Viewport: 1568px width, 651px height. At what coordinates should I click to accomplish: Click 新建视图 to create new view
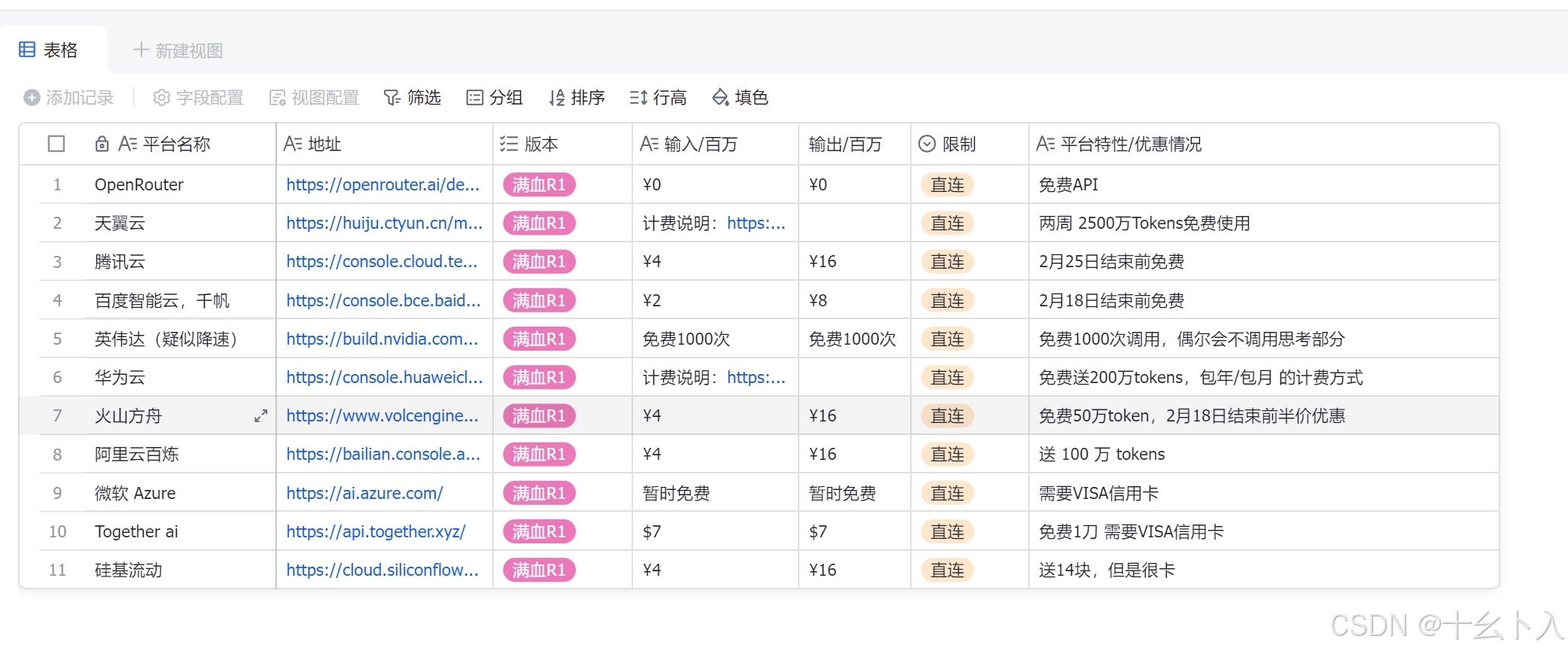(178, 50)
